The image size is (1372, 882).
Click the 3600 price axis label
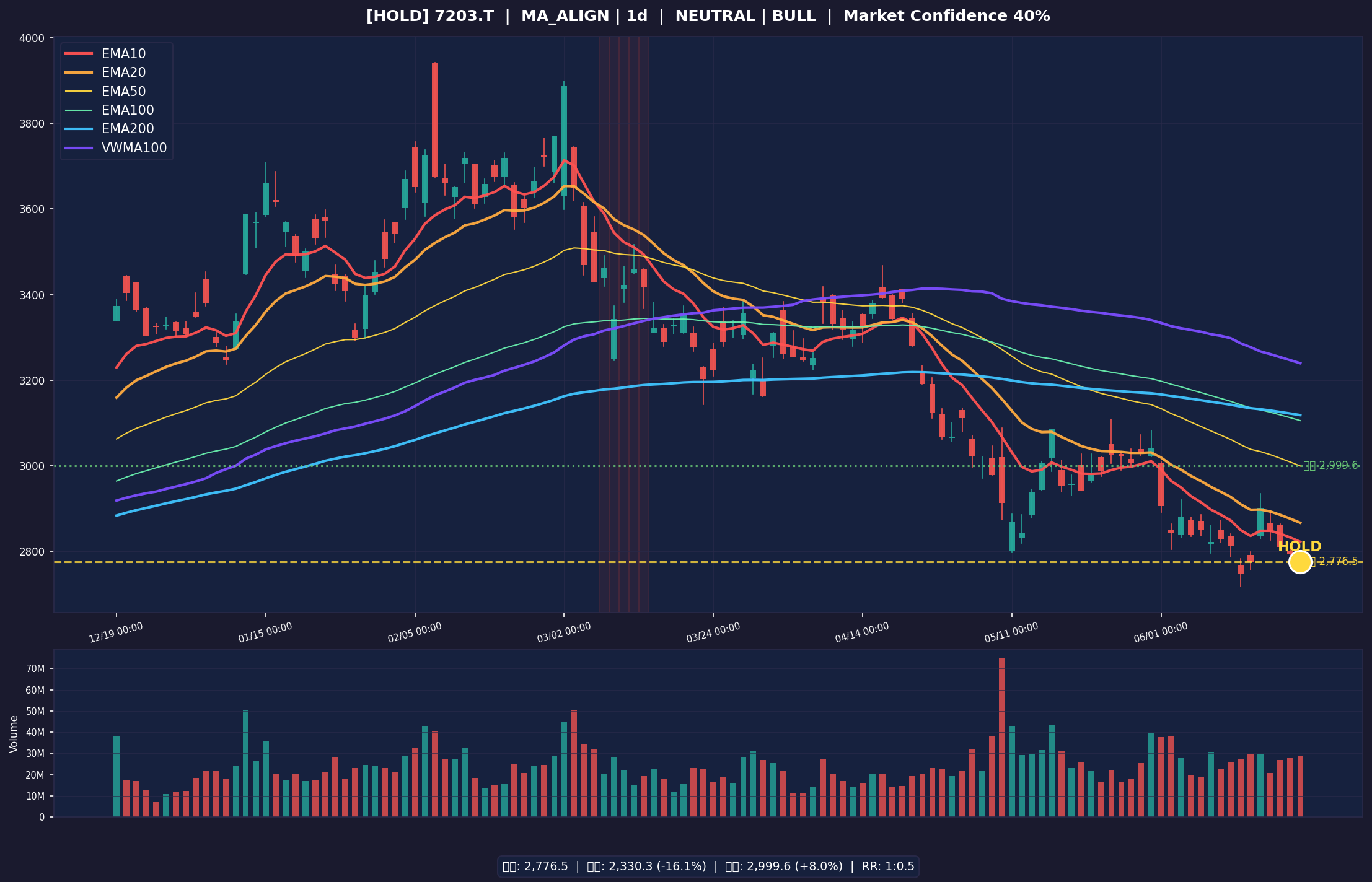[33, 209]
